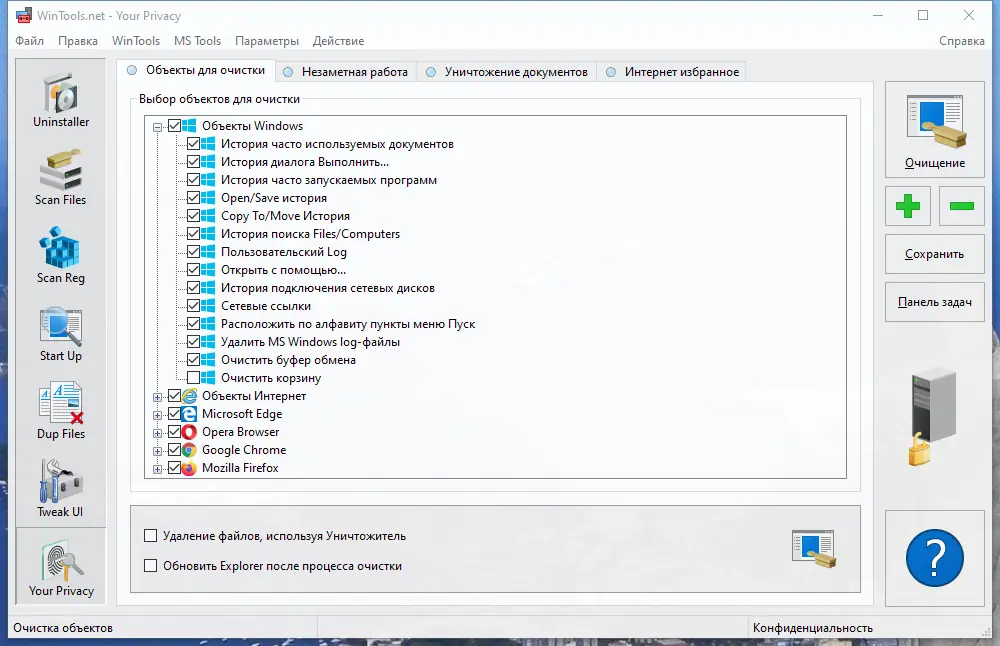The image size is (1000, 646).
Task: Select История подключения сетевых дисков row
Action: [328, 288]
